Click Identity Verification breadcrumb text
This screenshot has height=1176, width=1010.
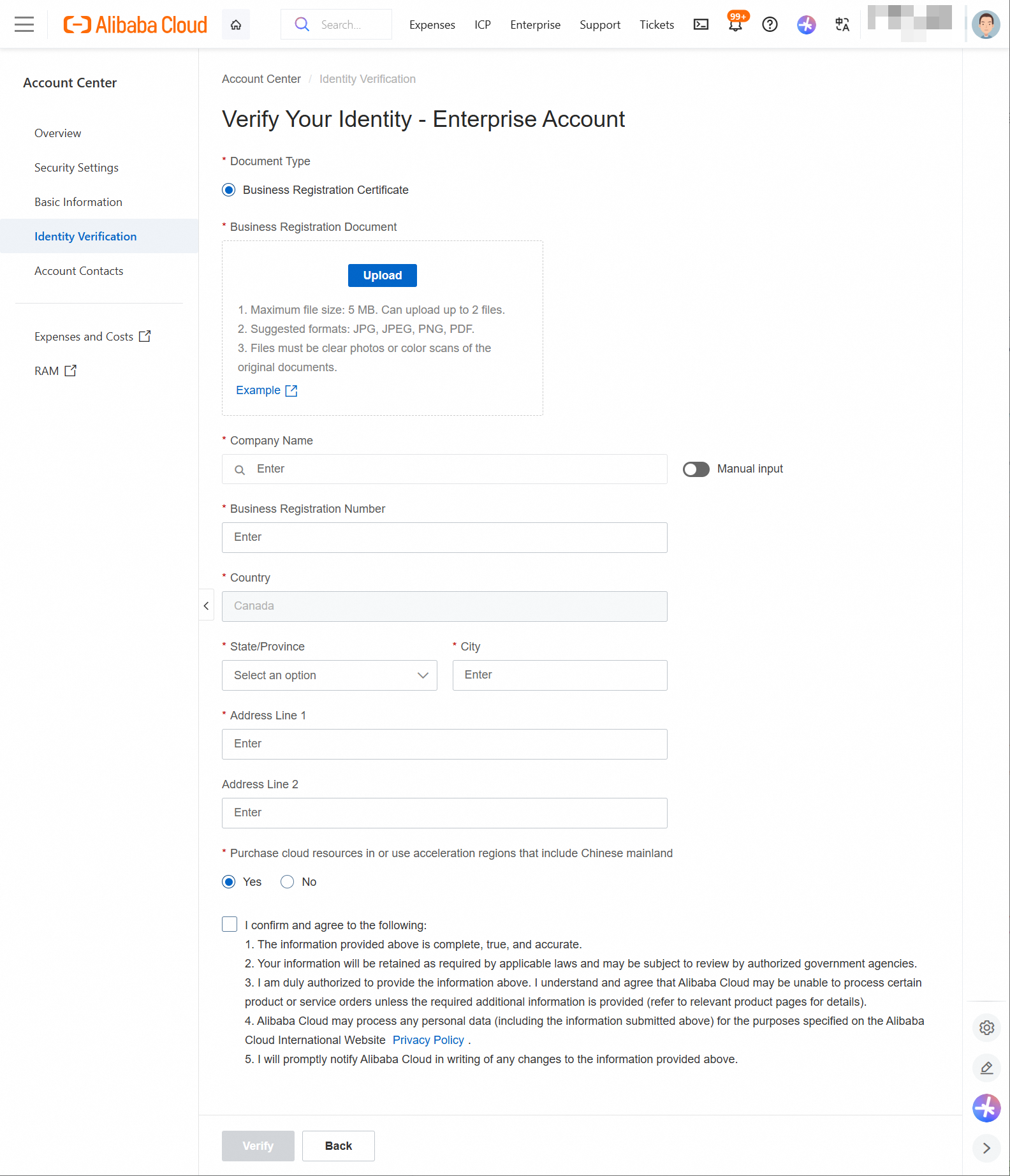point(367,79)
